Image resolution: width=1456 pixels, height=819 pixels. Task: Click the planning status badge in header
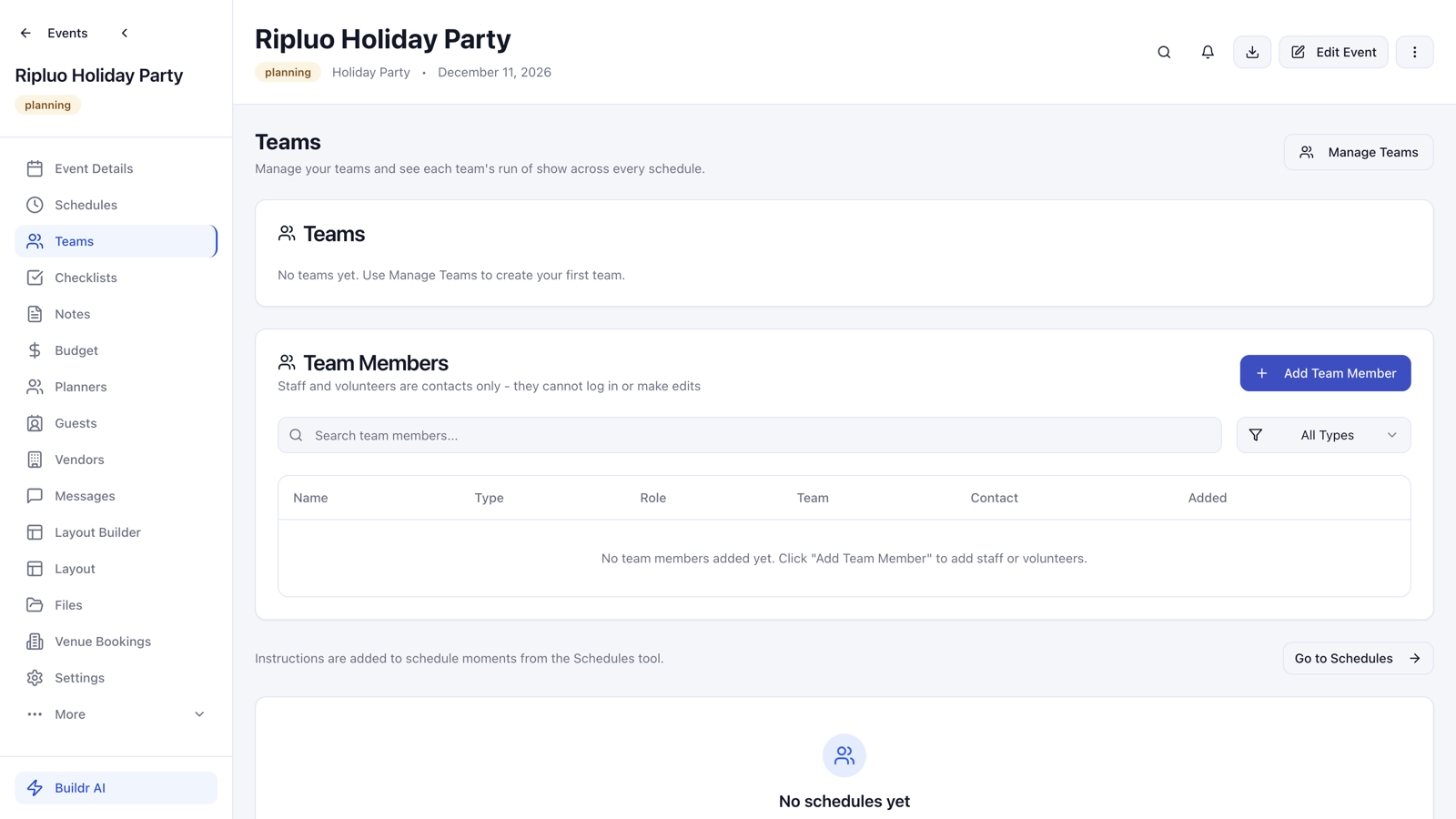tap(288, 72)
